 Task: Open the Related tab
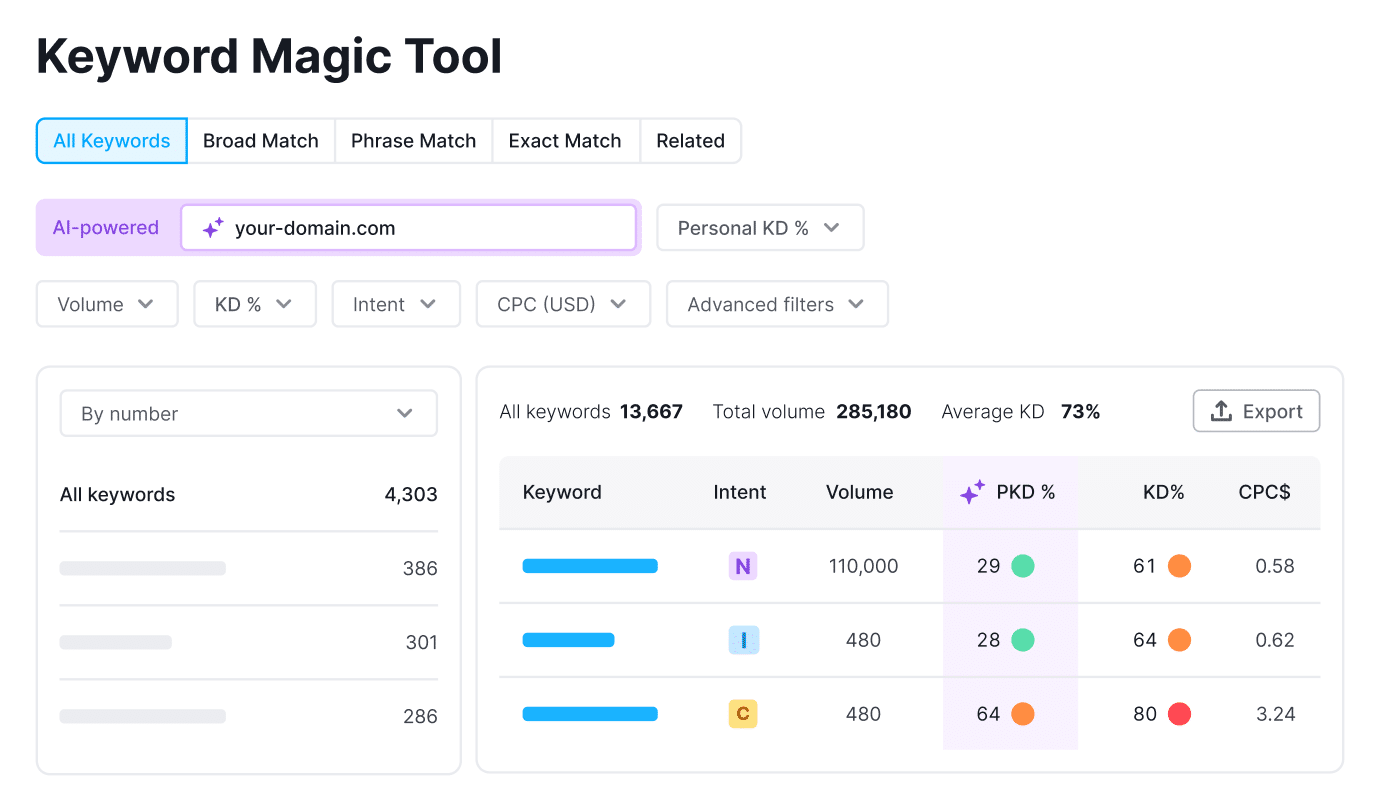[x=691, y=141]
